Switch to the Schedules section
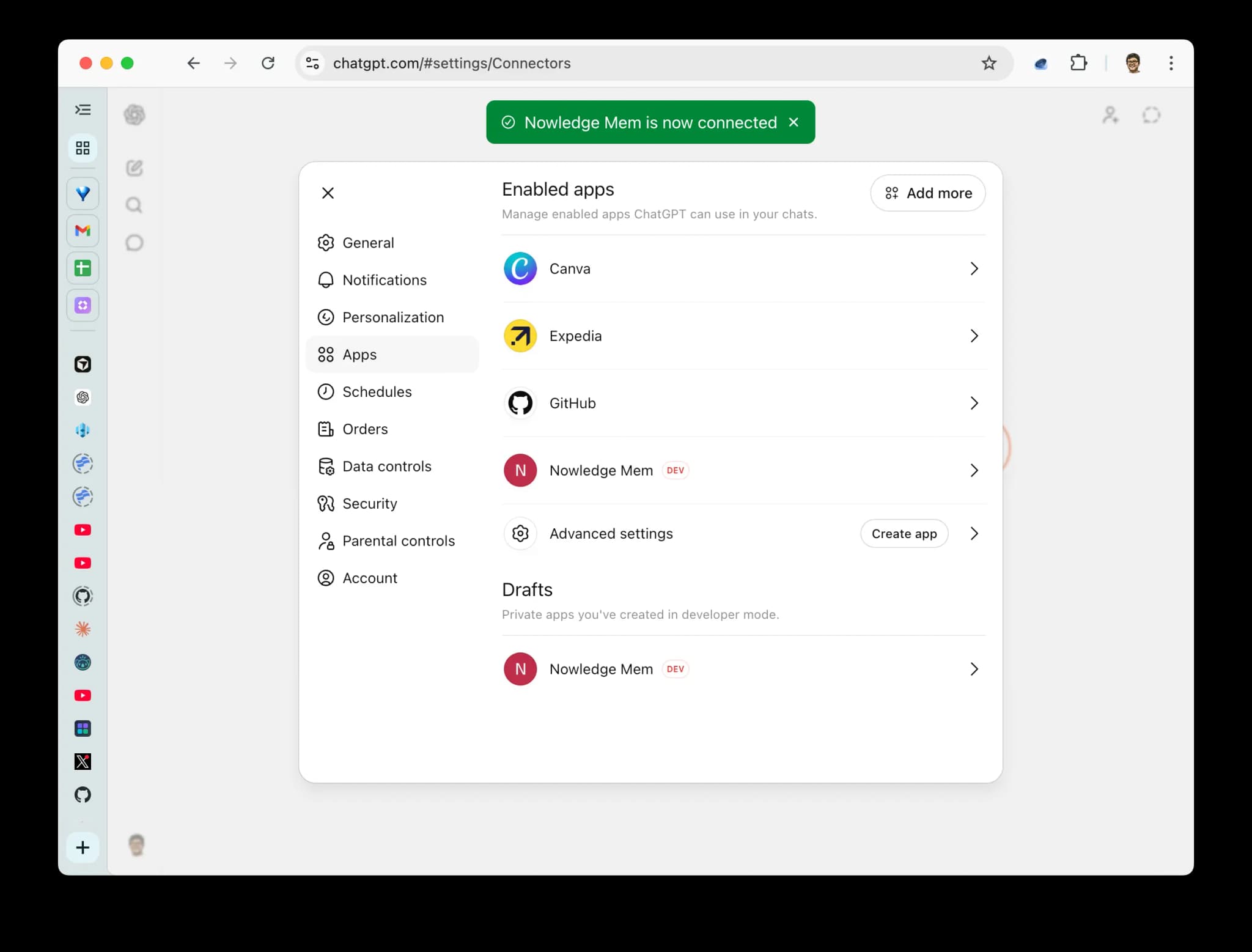The image size is (1252, 952). pyautogui.click(x=392, y=392)
